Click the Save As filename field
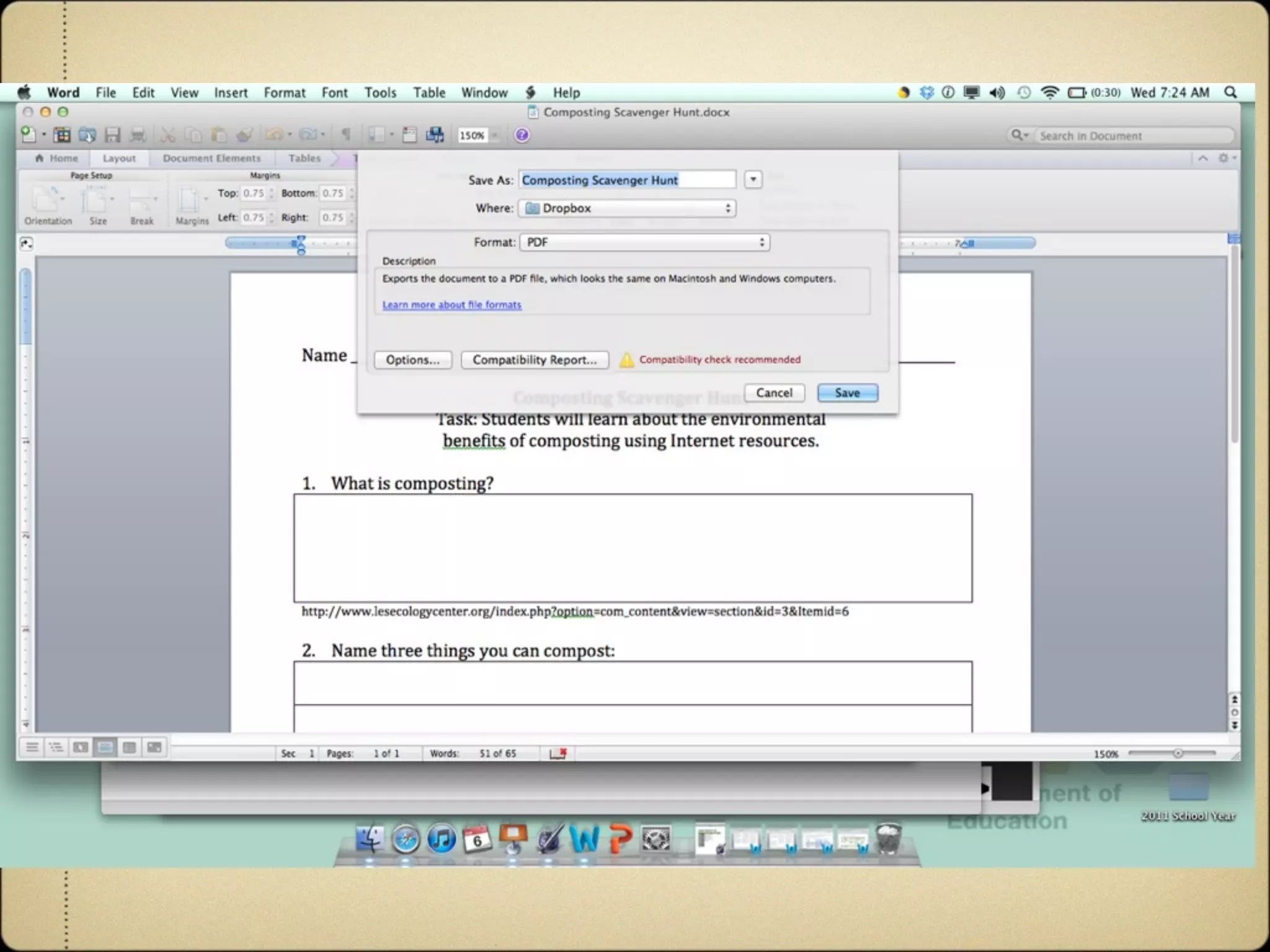This screenshot has width=1270, height=952. 626,180
